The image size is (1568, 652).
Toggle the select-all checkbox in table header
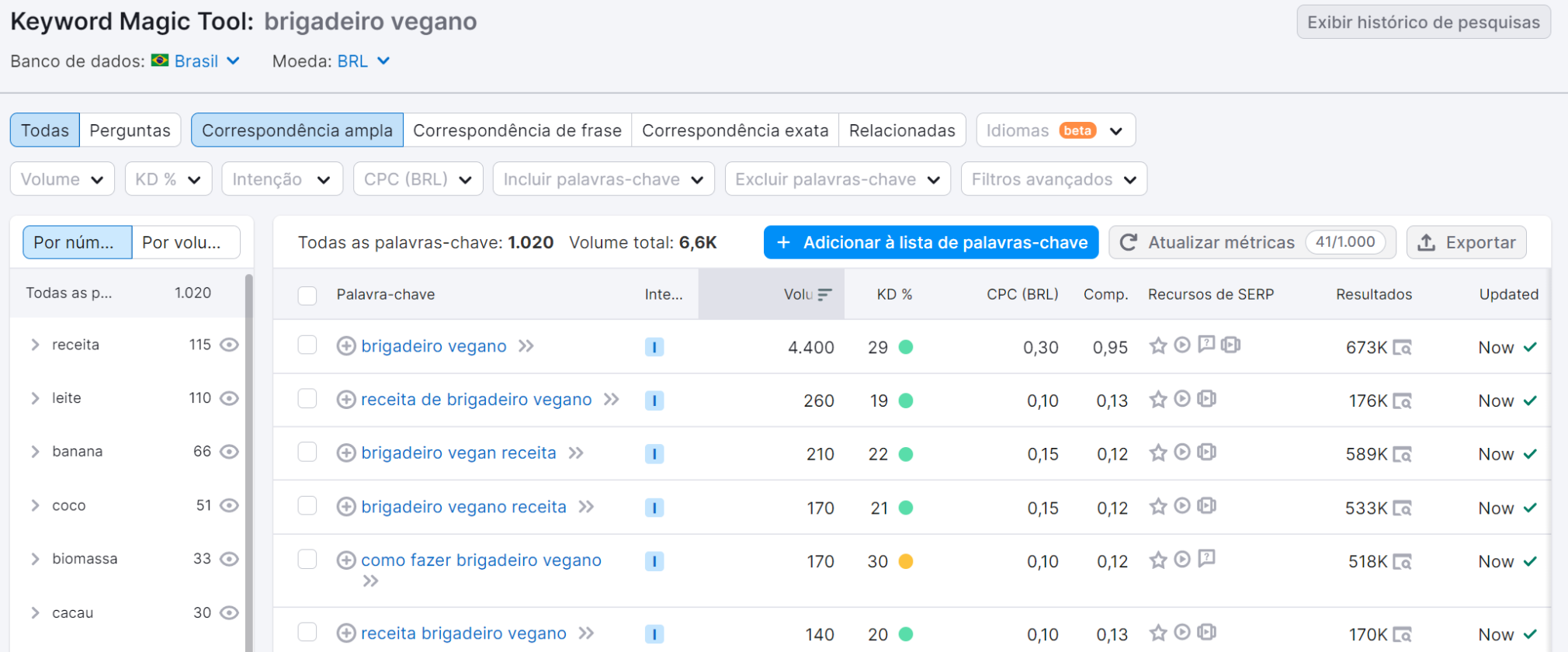pos(307,295)
